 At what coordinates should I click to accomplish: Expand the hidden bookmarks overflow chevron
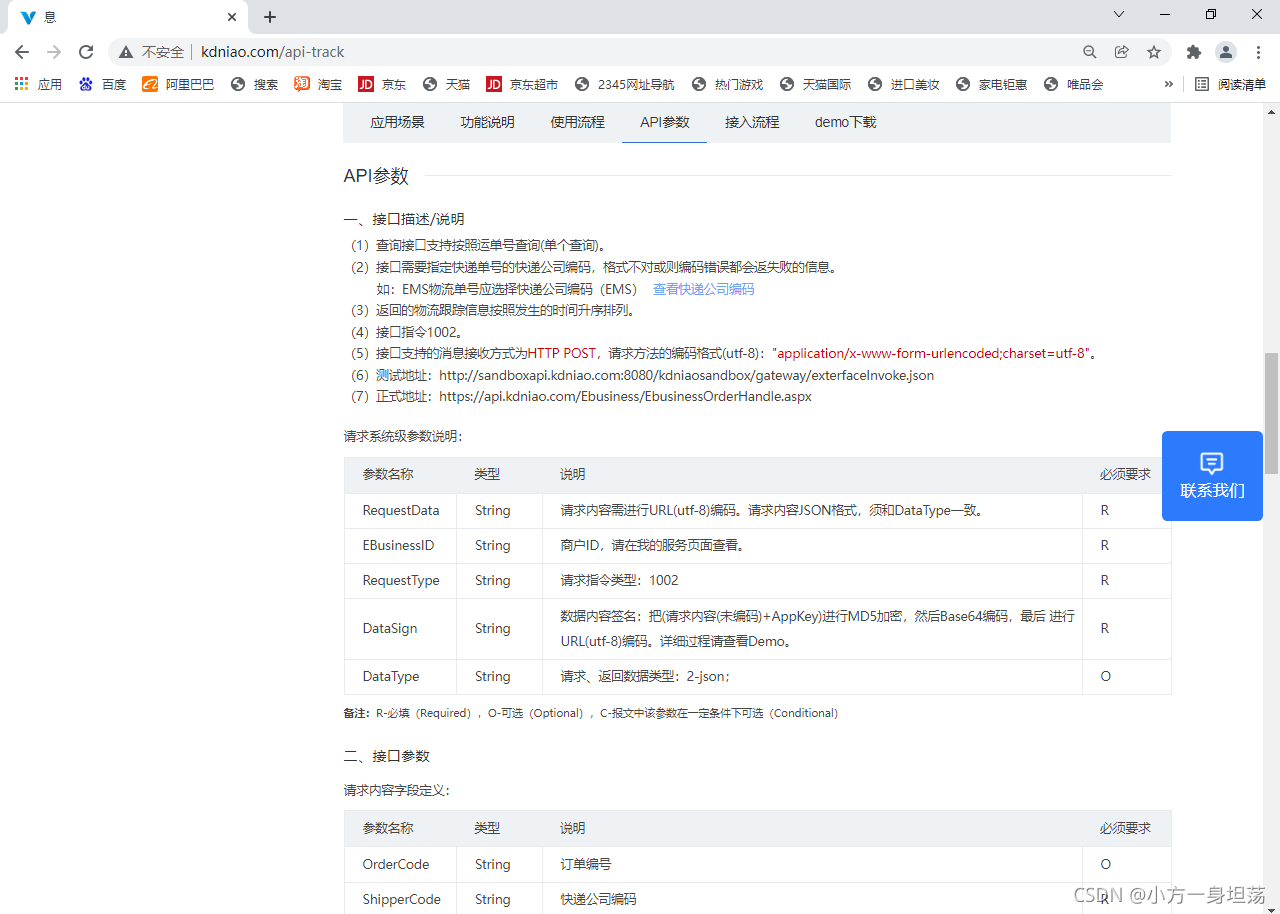pyautogui.click(x=1168, y=85)
